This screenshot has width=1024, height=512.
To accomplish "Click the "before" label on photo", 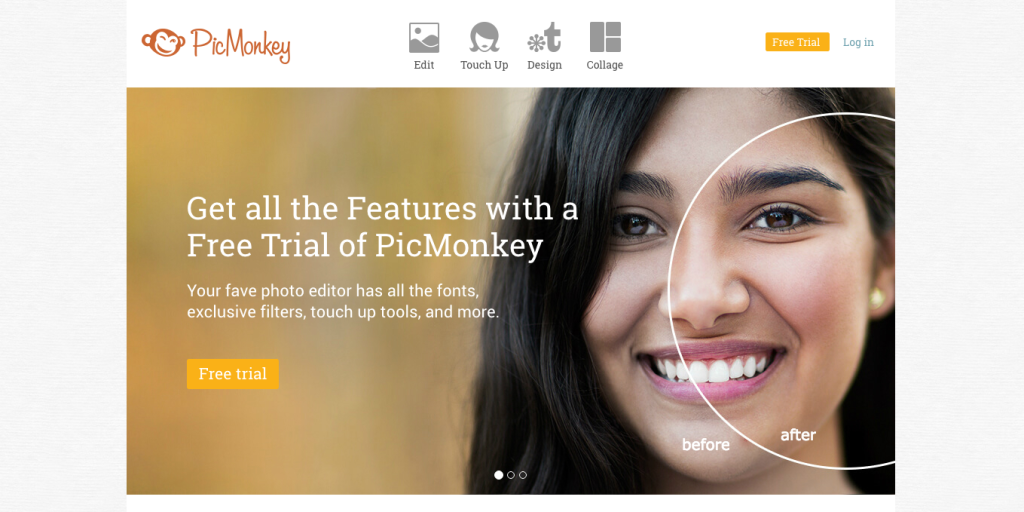I will [x=705, y=445].
